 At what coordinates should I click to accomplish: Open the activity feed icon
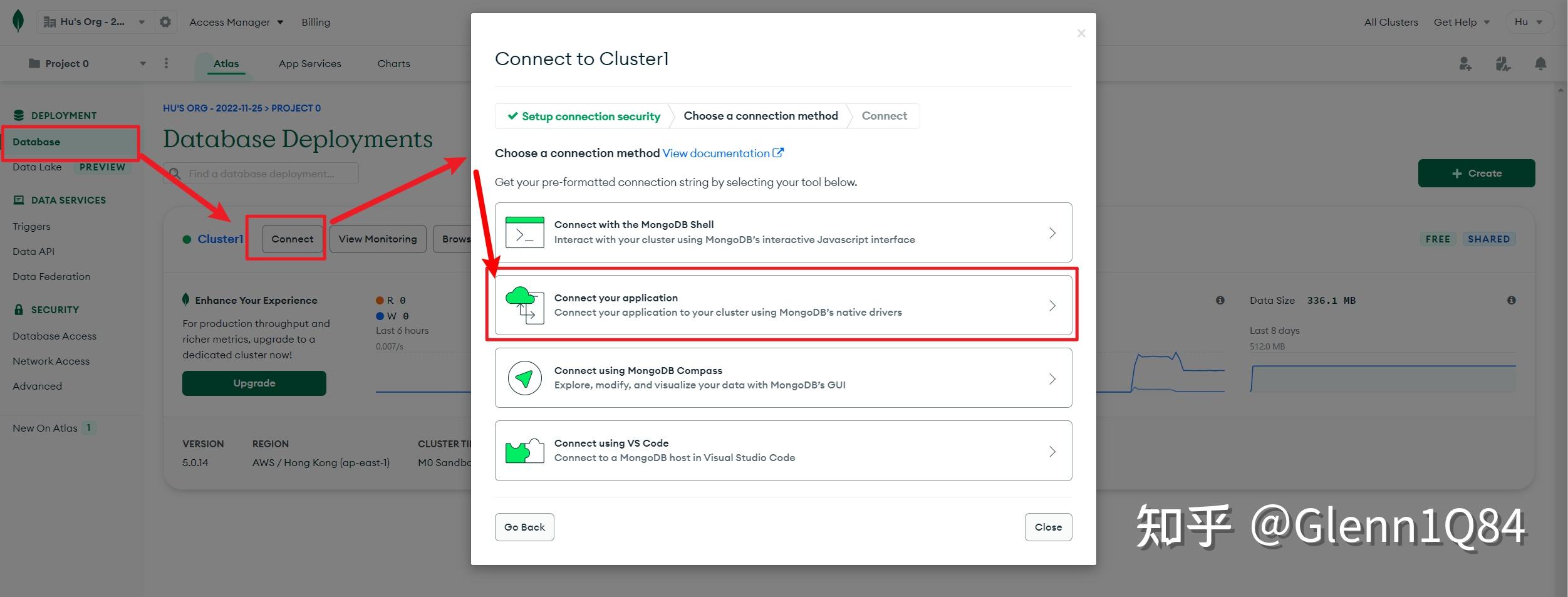click(x=1502, y=63)
